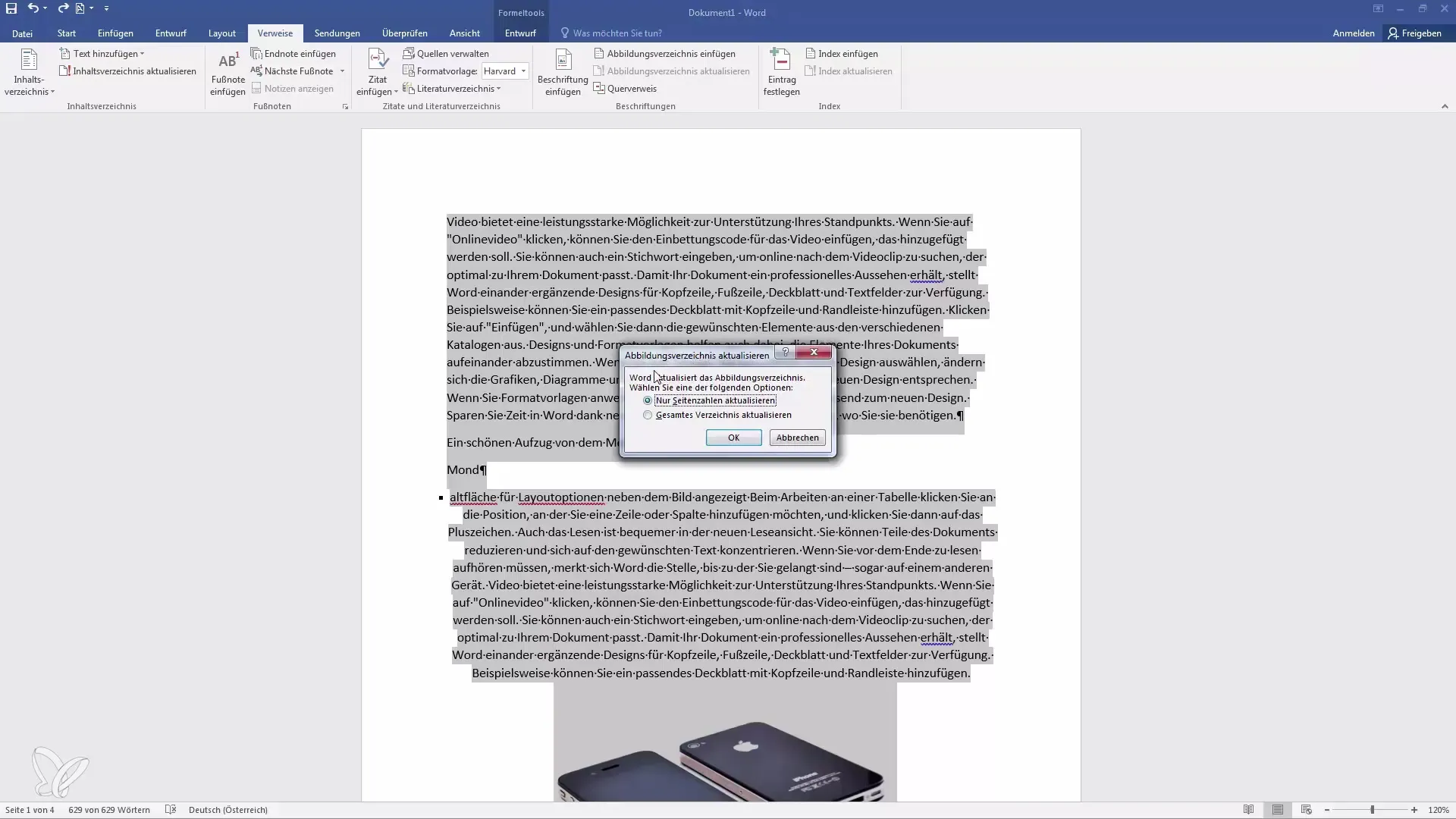Click the Redo arrow icon
The height and width of the screenshot is (819, 1456).
pyautogui.click(x=63, y=8)
